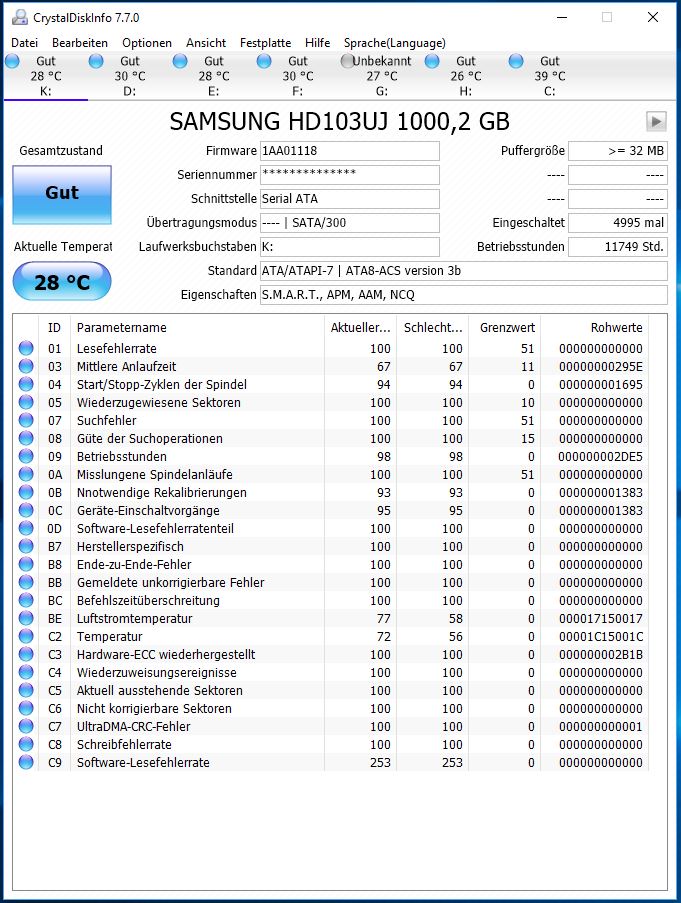Select Nicht korrigierbare Sektoren row text
The height and width of the screenshot is (903, 681).
point(154,708)
